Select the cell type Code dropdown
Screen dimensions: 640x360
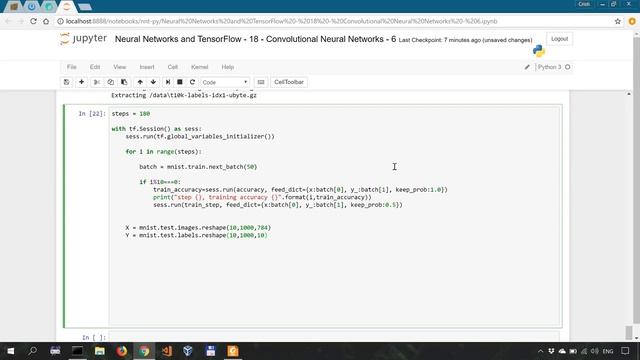click(x=224, y=82)
